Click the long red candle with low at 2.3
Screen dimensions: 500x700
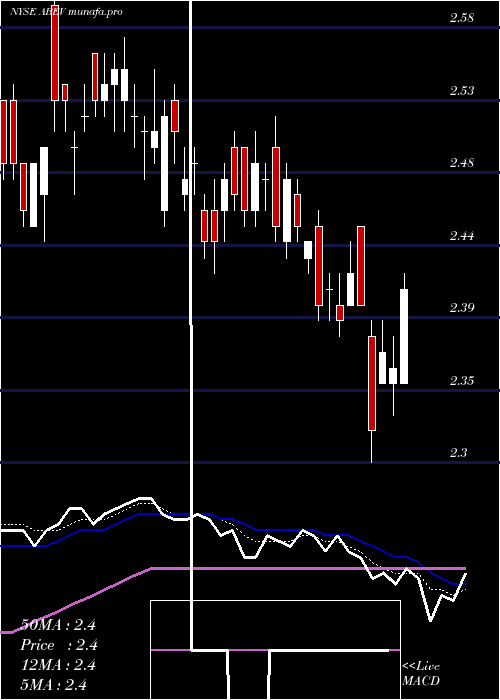coord(372,383)
